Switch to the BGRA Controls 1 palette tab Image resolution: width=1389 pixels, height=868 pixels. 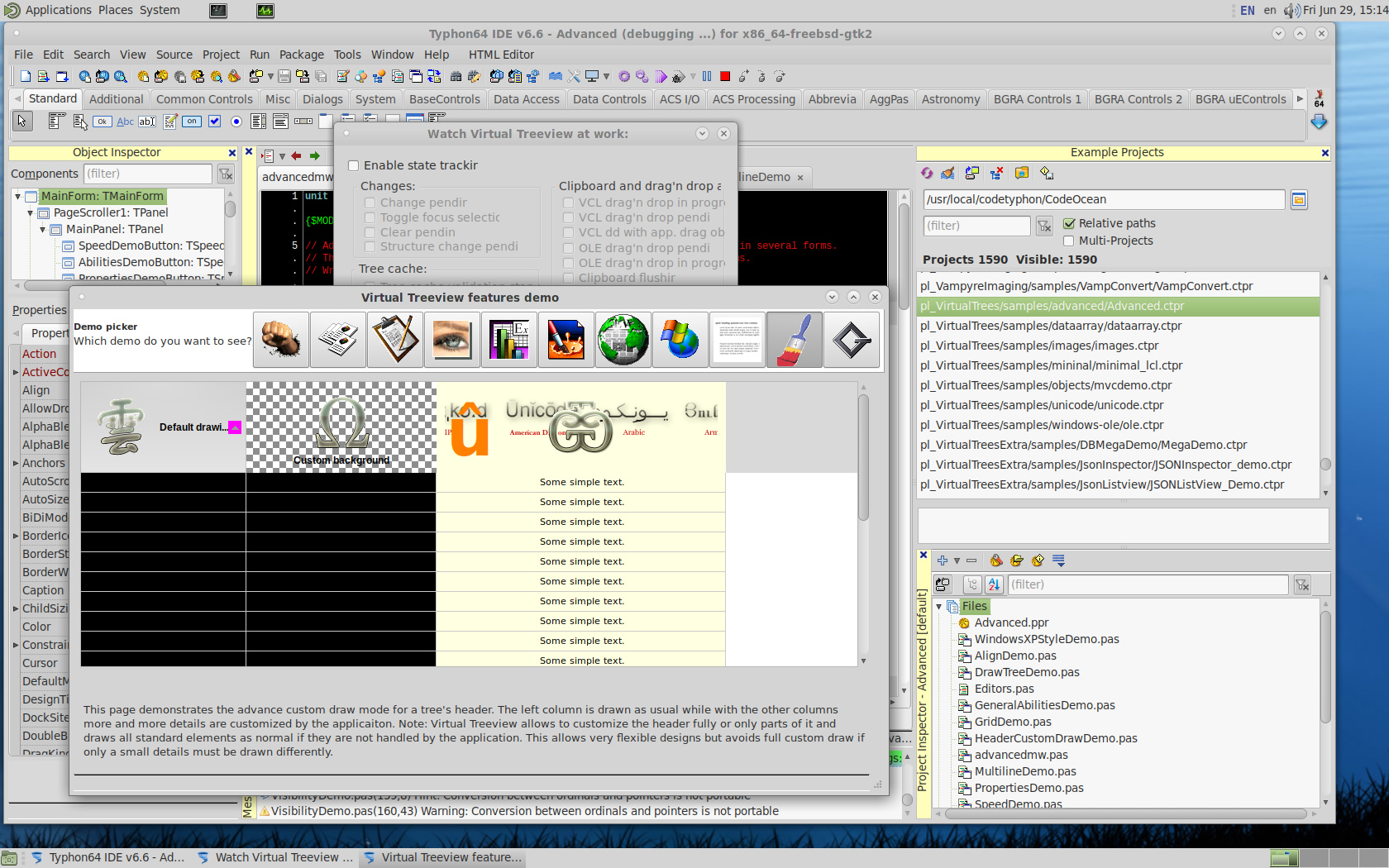pyautogui.click(x=1037, y=99)
